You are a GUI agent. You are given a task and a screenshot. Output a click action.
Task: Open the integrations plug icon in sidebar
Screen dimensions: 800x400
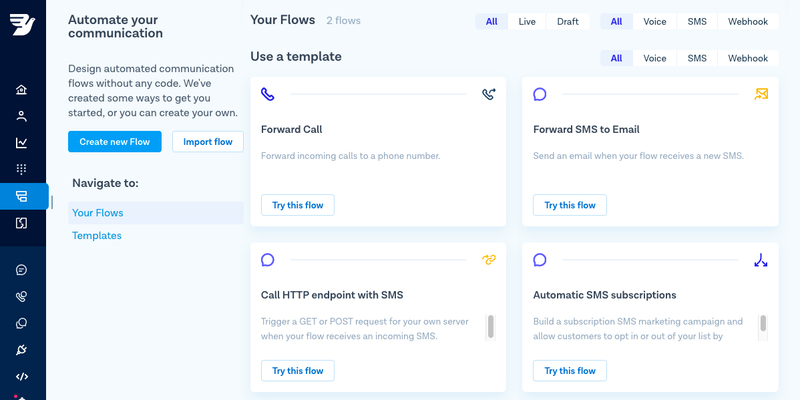coord(21,350)
